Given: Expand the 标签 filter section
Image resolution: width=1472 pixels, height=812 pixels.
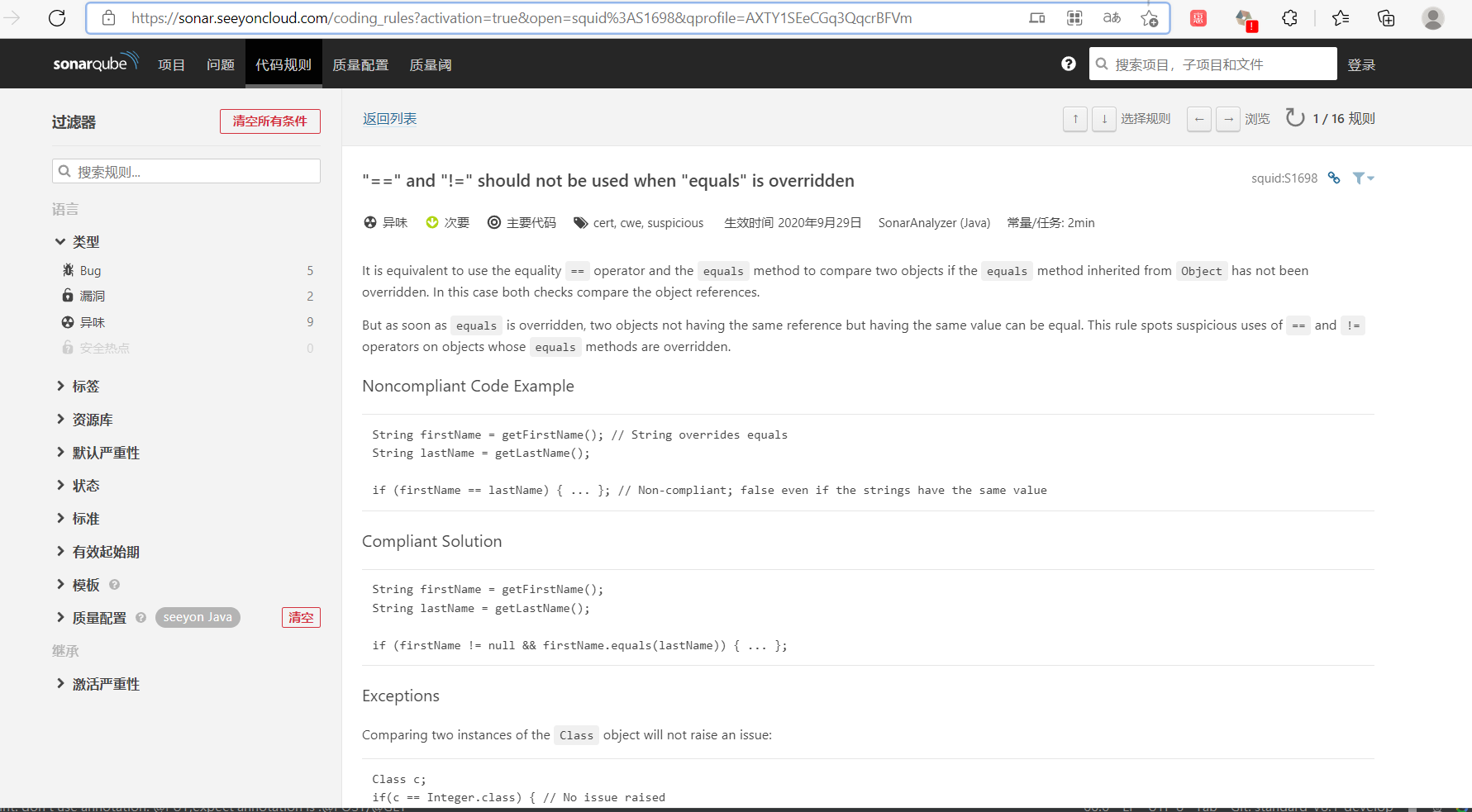Looking at the screenshot, I should (85, 386).
